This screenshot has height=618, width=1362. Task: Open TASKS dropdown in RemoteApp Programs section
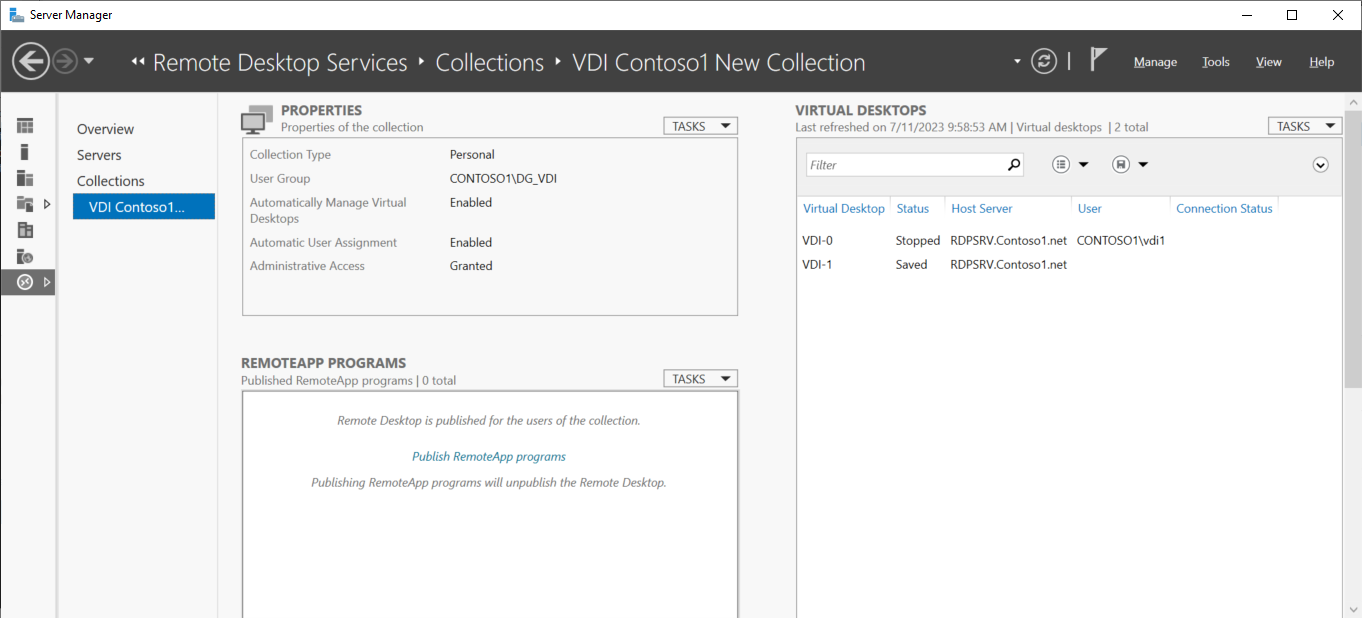pos(700,379)
